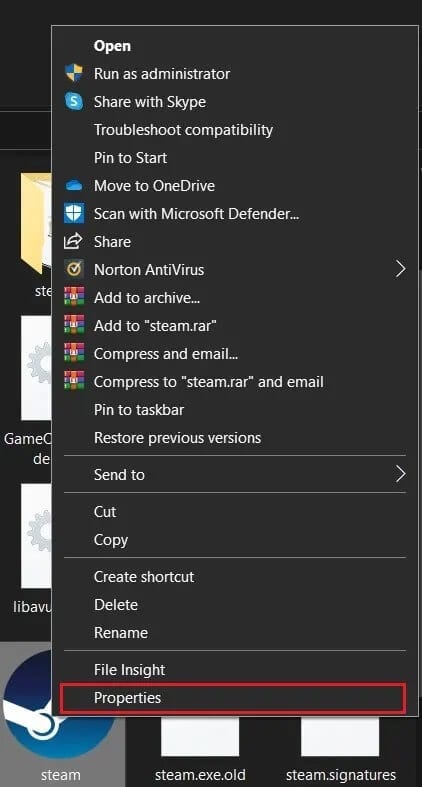Image resolution: width=422 pixels, height=787 pixels.
Task: Expand the Send to submenu arrow
Action: point(400,474)
